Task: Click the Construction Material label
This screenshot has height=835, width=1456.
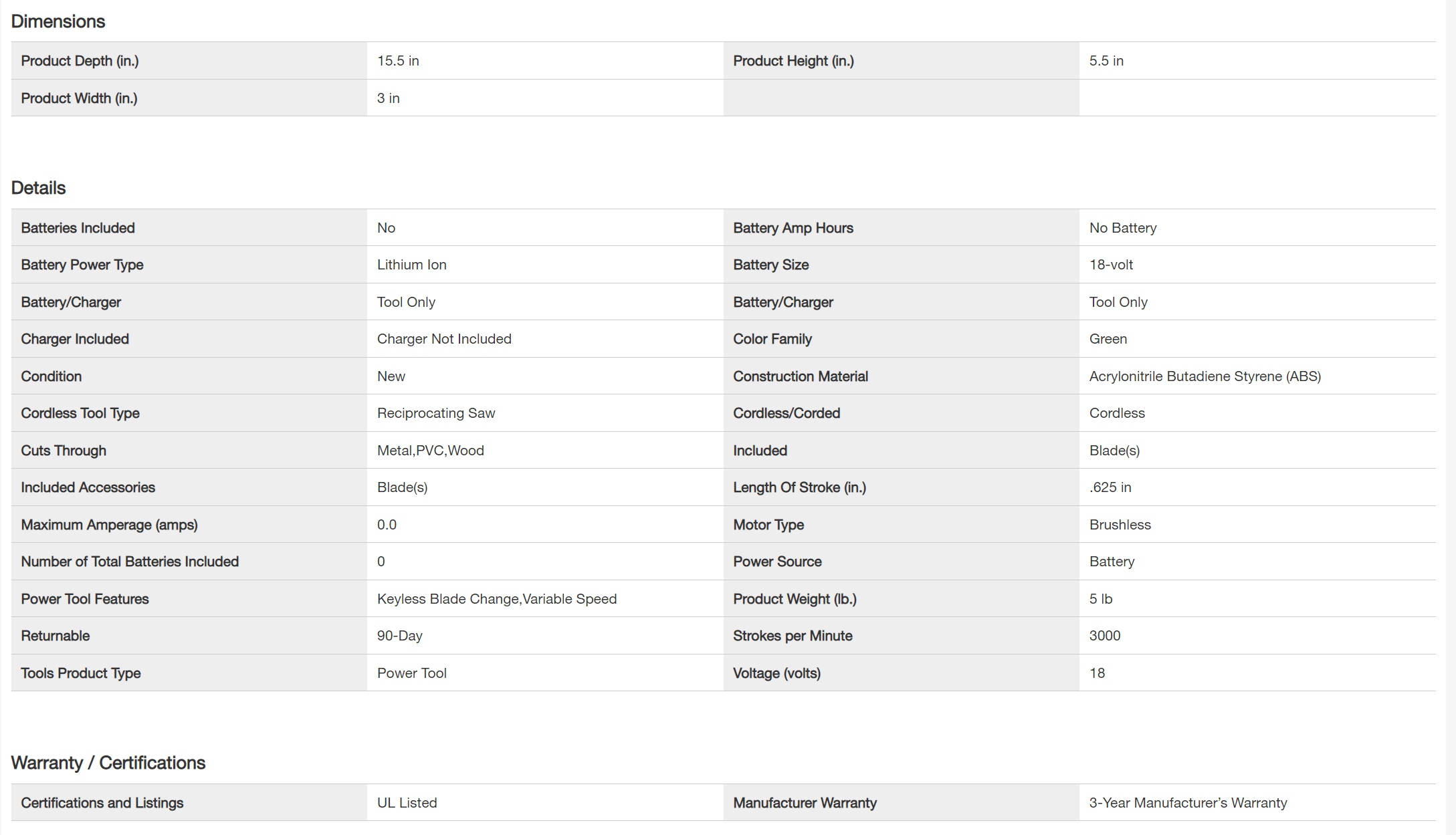Action: click(800, 376)
